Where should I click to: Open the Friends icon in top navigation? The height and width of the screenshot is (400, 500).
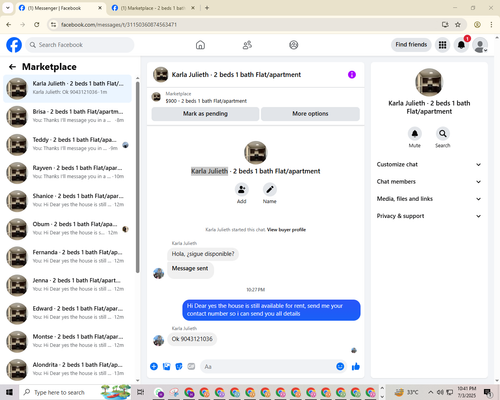247,45
